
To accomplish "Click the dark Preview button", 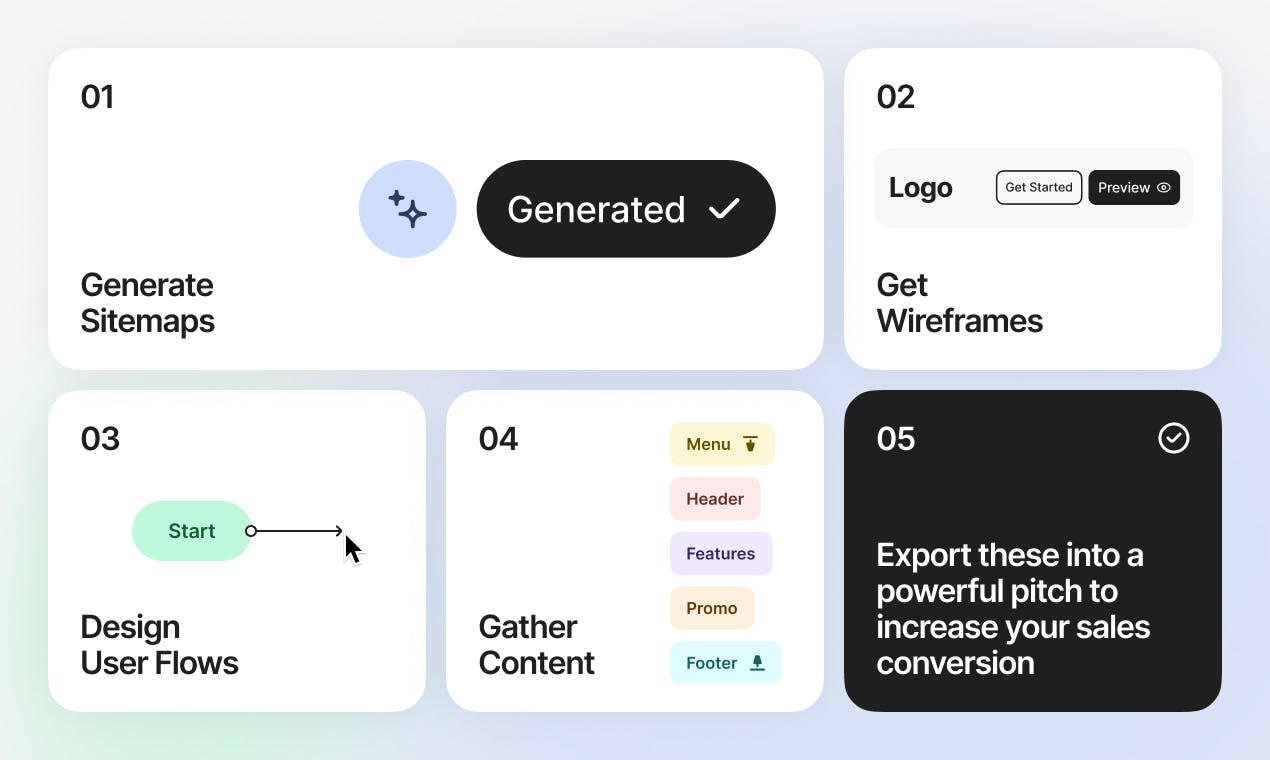I will (1134, 188).
